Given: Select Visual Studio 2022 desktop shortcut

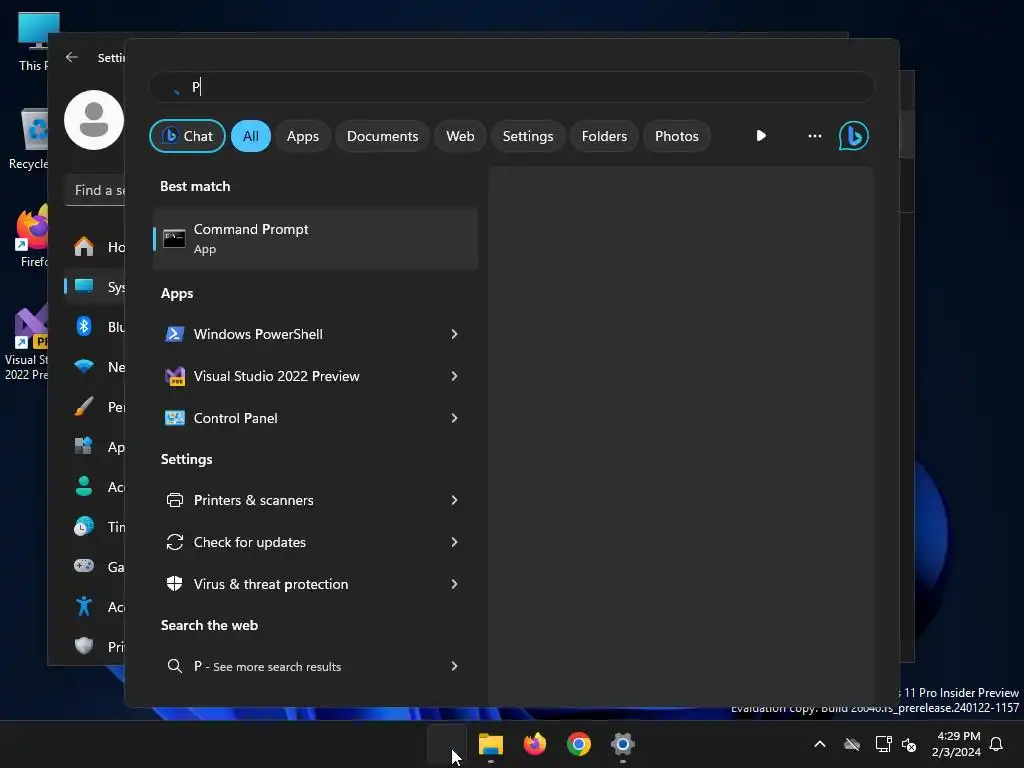Looking at the screenshot, I should click(x=26, y=343).
